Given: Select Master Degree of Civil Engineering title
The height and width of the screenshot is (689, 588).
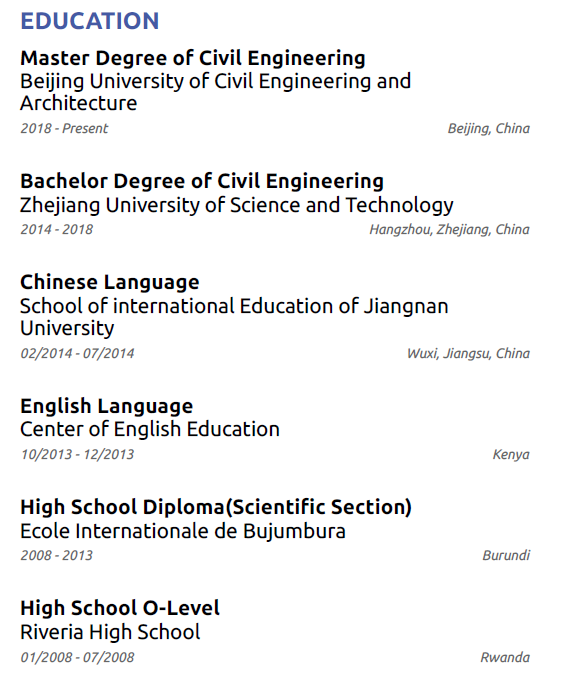Looking at the screenshot, I should pyautogui.click(x=193, y=58).
